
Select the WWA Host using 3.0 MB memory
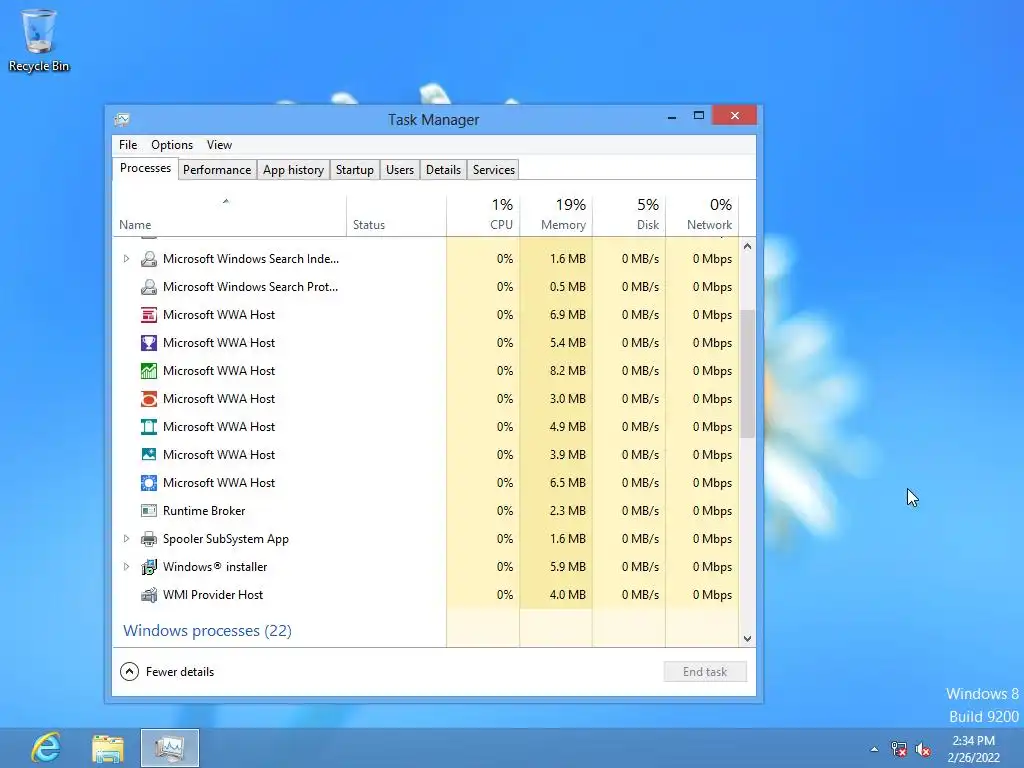pos(426,399)
